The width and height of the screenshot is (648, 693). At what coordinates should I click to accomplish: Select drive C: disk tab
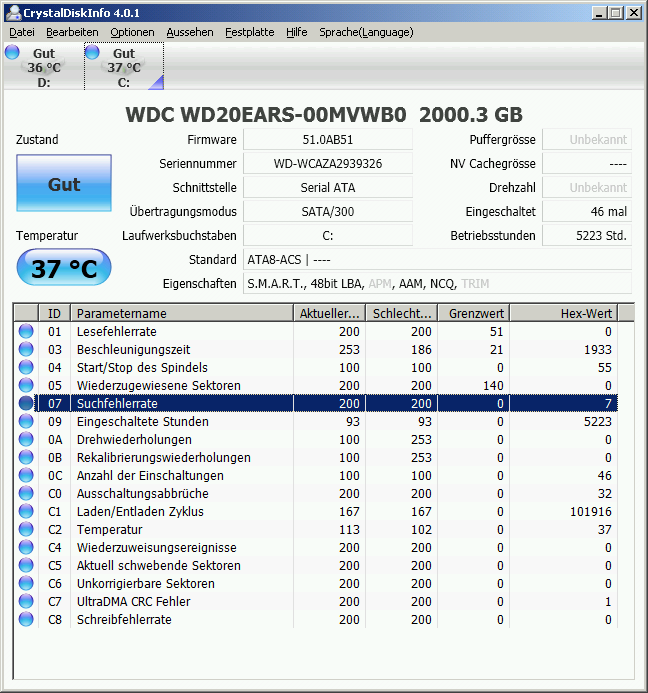click(x=124, y=66)
